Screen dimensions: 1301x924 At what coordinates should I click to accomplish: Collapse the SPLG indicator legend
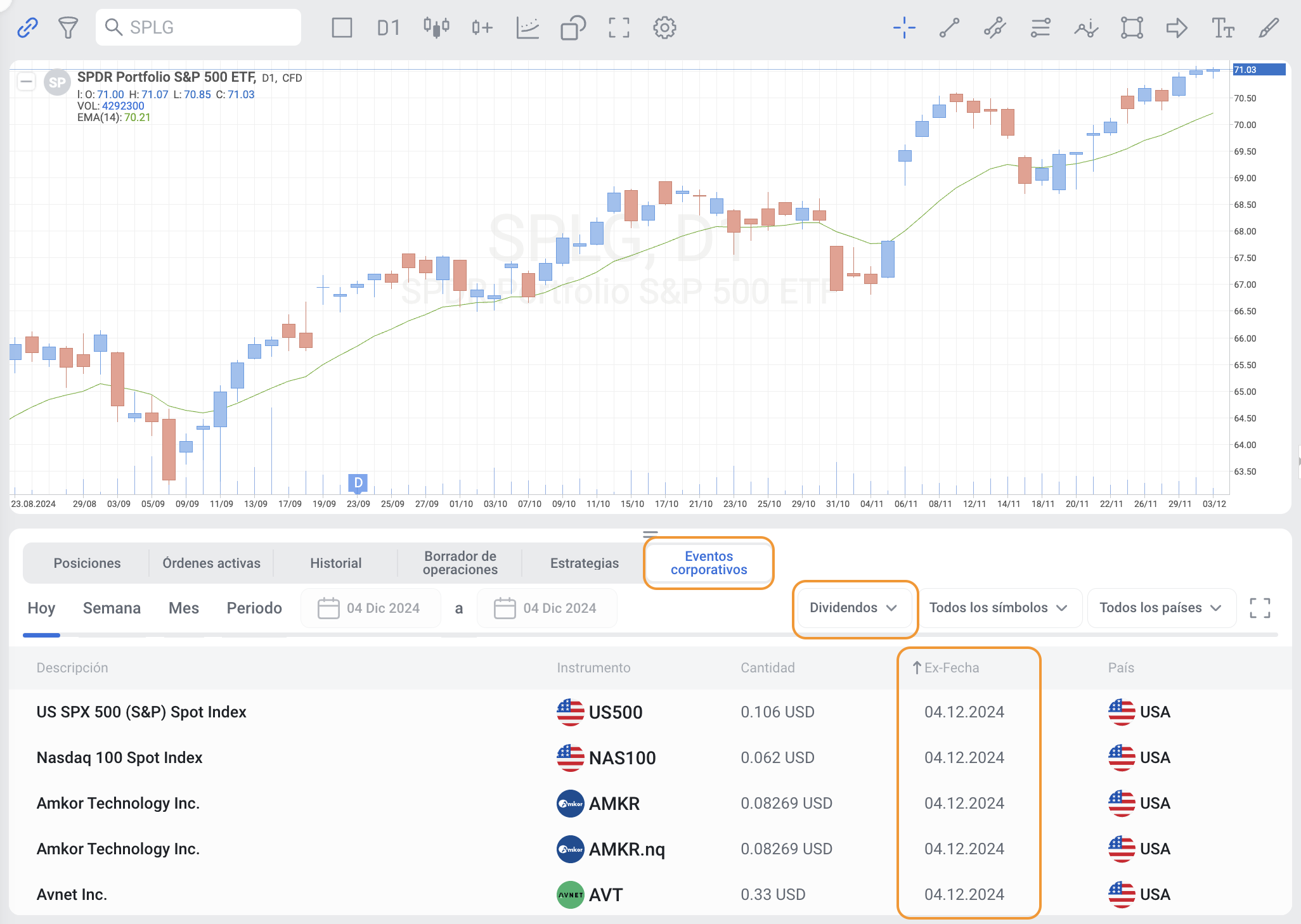pos(26,81)
